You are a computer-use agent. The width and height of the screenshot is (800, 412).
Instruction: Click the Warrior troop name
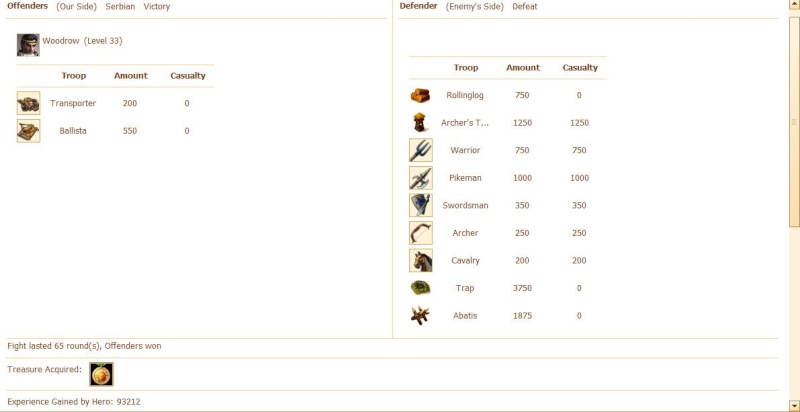click(465, 150)
